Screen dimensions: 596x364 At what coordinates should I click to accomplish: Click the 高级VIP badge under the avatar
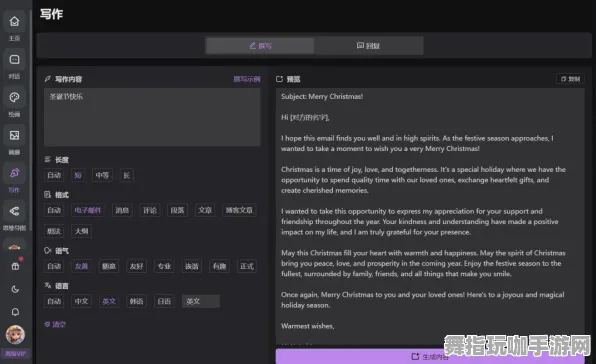click(15, 353)
